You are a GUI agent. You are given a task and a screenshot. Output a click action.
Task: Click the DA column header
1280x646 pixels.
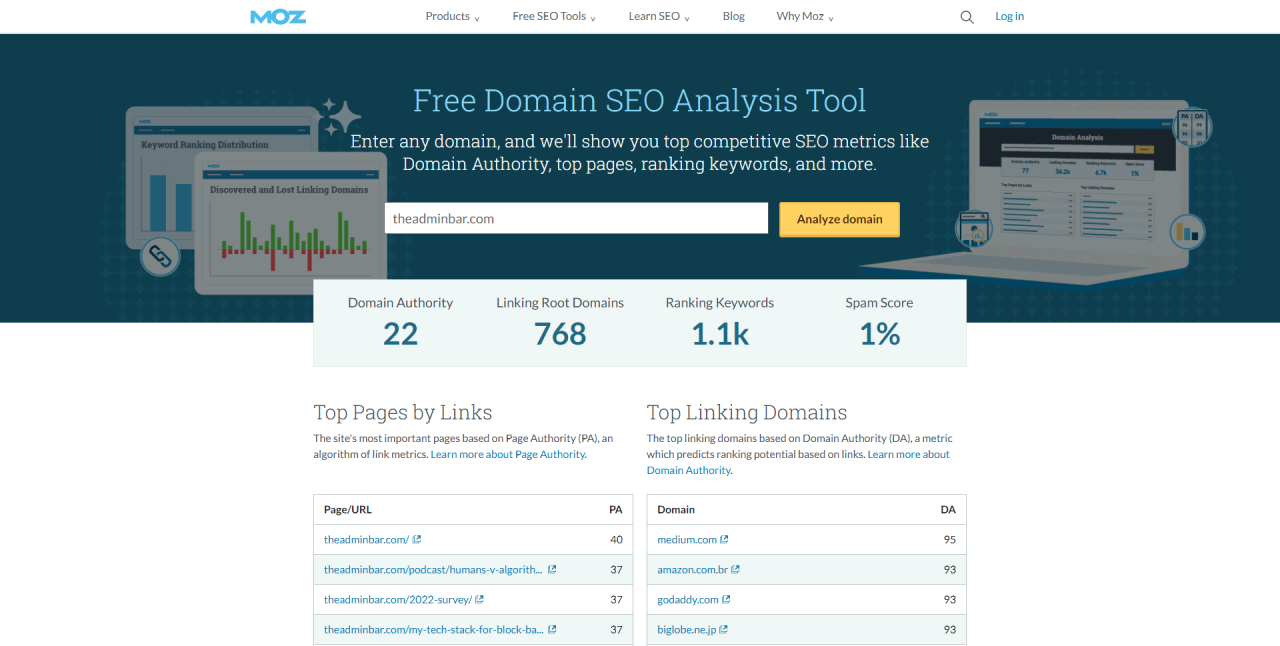point(948,509)
